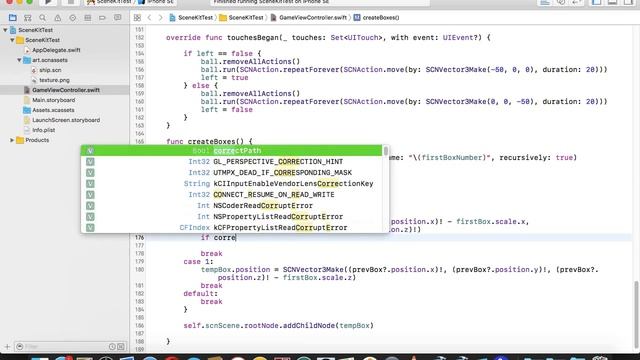640x360 pixels.
Task: Toggle recent files filter in navigator
Action: [112, 347]
